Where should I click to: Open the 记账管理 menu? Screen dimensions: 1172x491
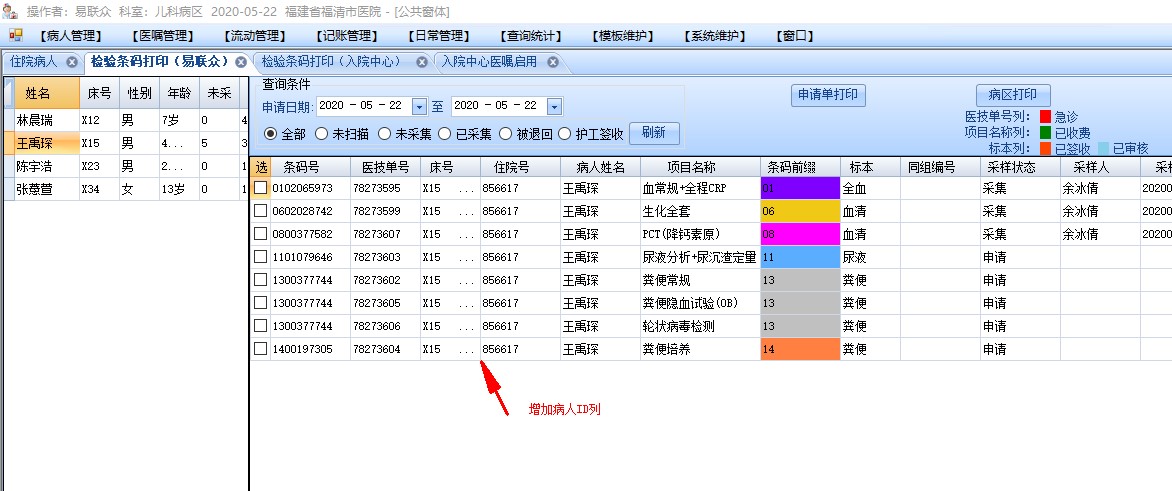click(347, 36)
